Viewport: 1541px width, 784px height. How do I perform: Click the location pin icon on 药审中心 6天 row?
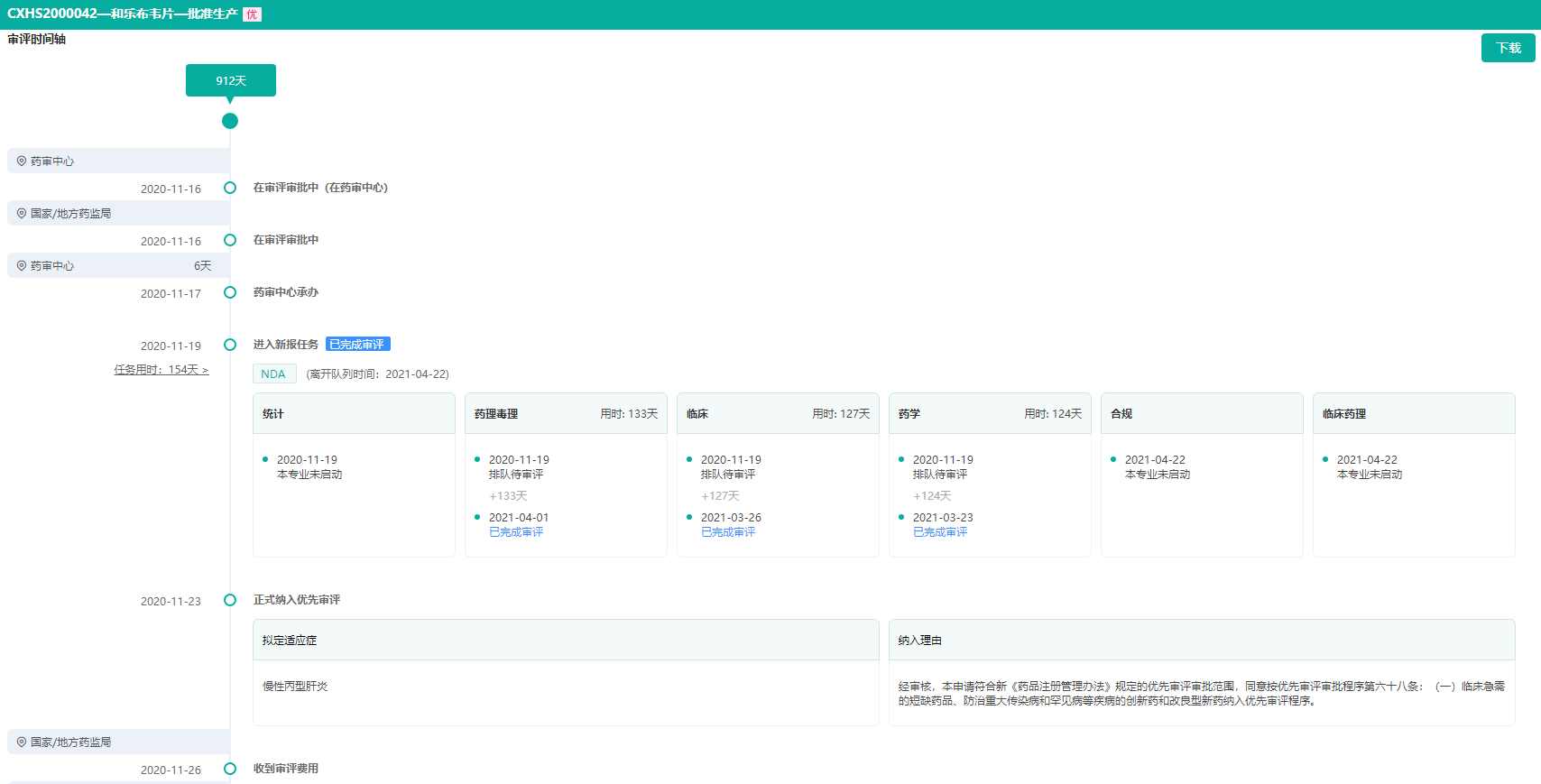click(22, 266)
